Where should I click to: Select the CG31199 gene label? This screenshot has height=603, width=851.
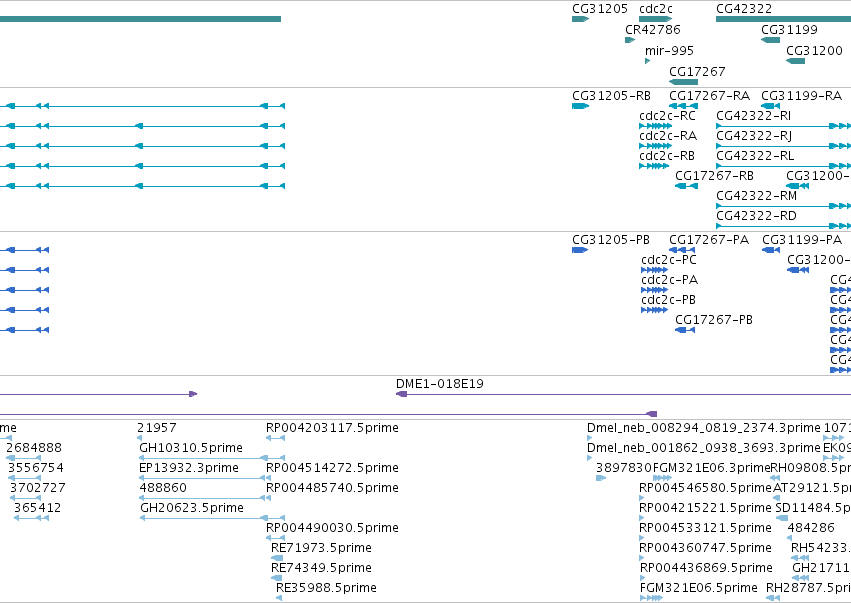pyautogui.click(x=789, y=29)
